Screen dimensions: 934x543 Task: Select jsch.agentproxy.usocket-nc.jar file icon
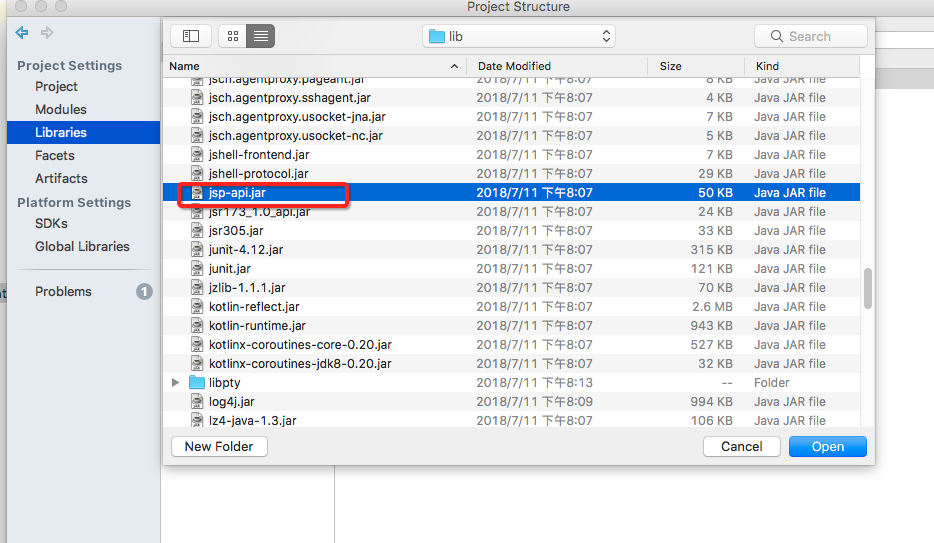pyautogui.click(x=197, y=136)
